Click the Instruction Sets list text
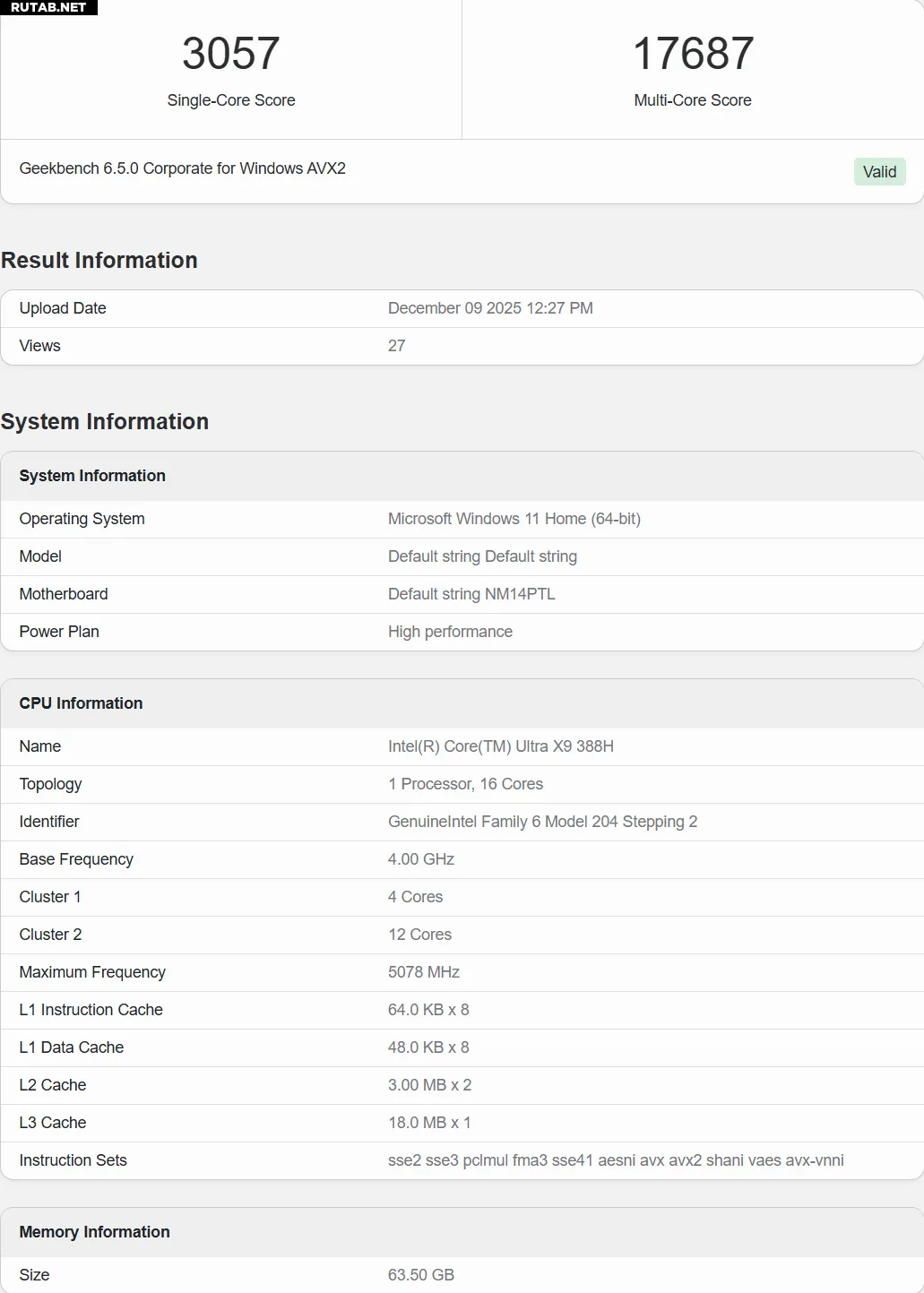The height and width of the screenshot is (1293, 924). coord(616,1160)
